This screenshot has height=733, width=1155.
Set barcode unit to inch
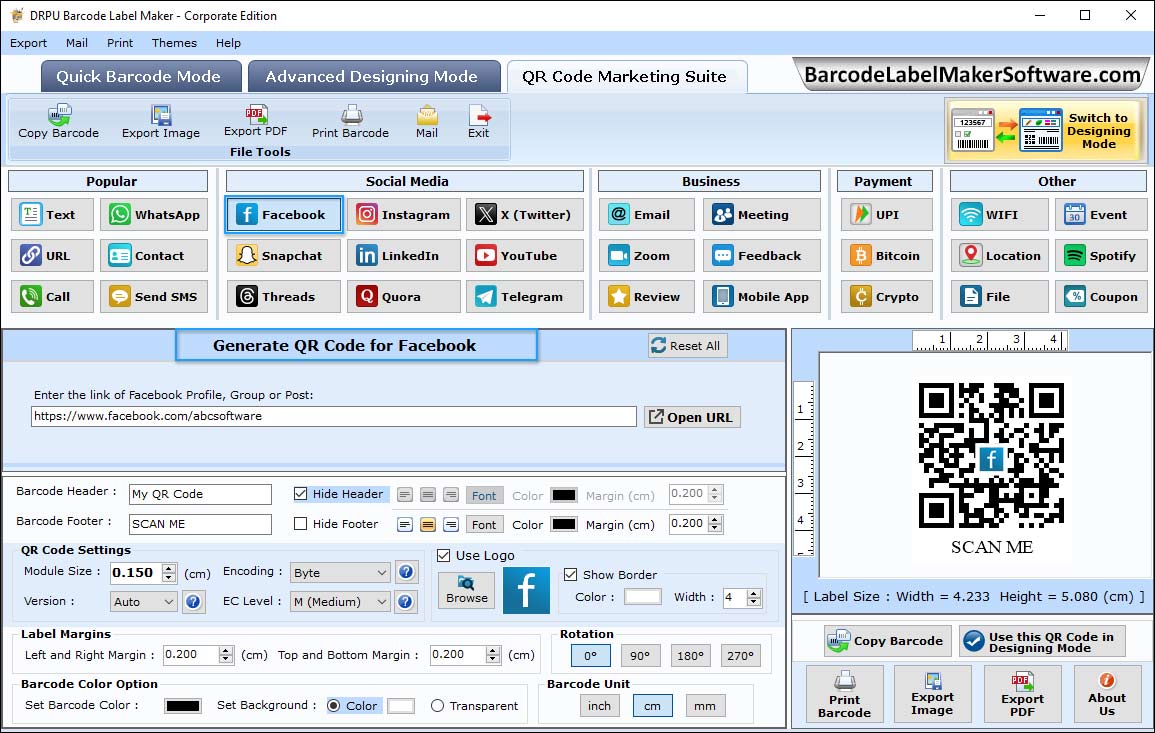point(599,706)
